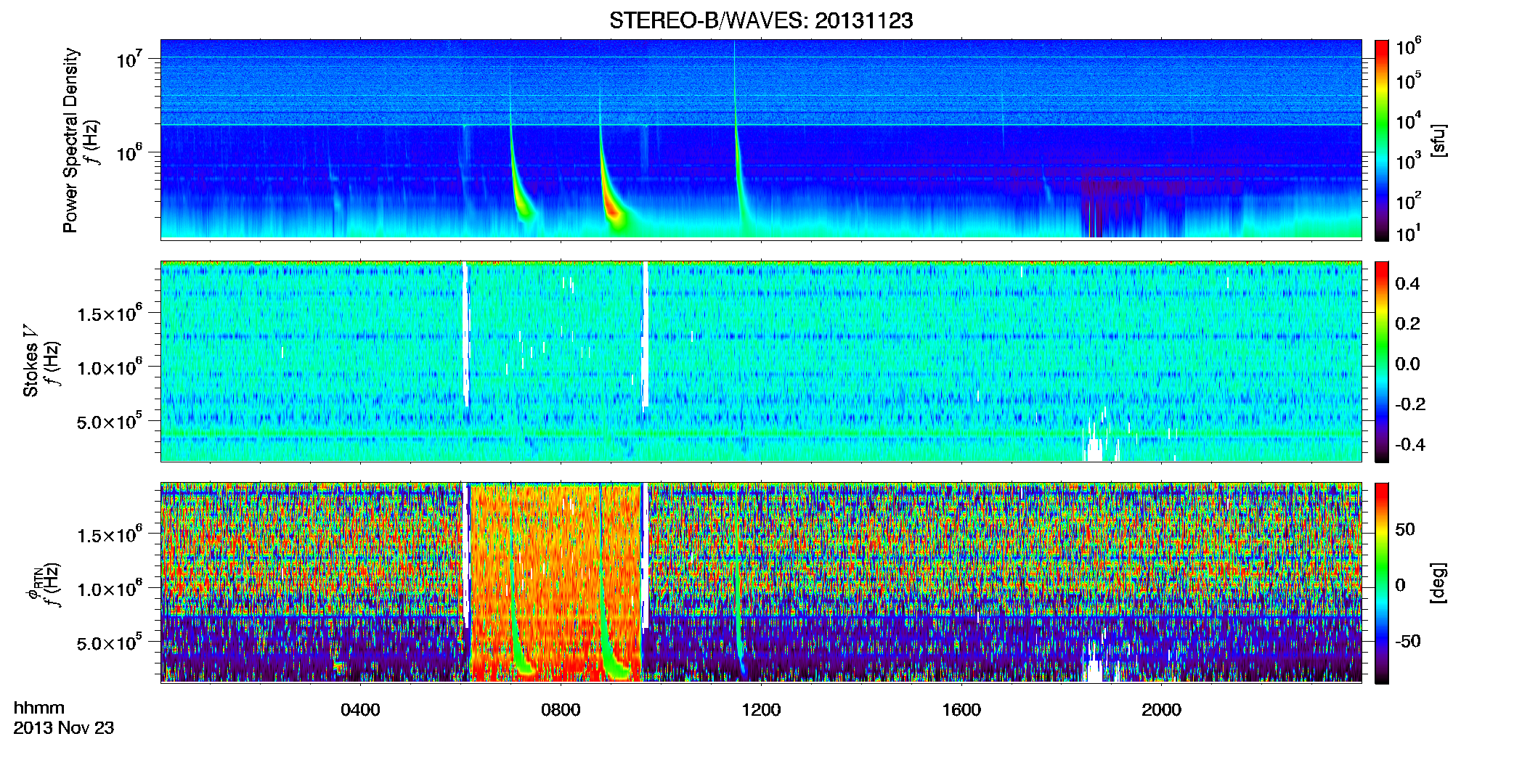Screen dimensions: 1522x784
Task: Select the -0.2 label on Stokes V color bar
Action: coord(1410,404)
